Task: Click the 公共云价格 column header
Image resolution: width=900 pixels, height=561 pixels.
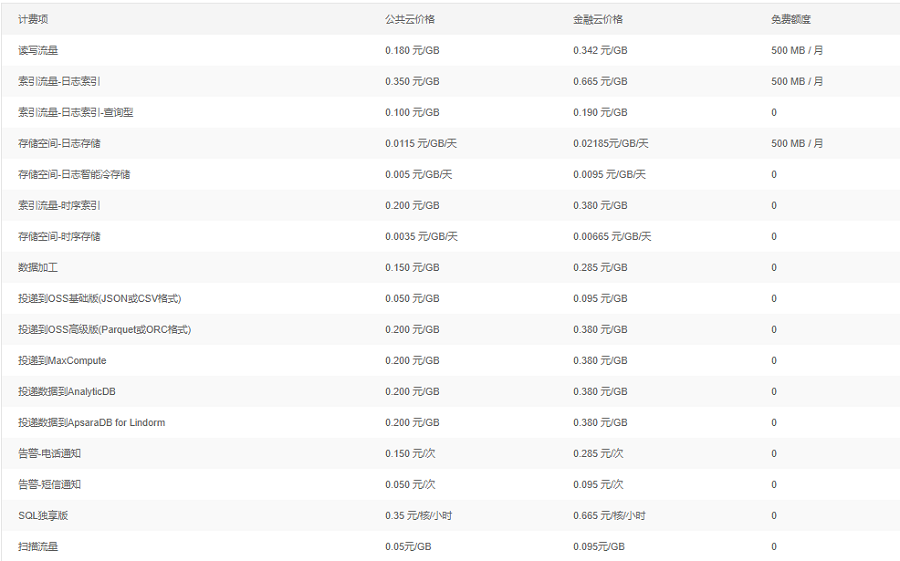Action: (x=410, y=20)
